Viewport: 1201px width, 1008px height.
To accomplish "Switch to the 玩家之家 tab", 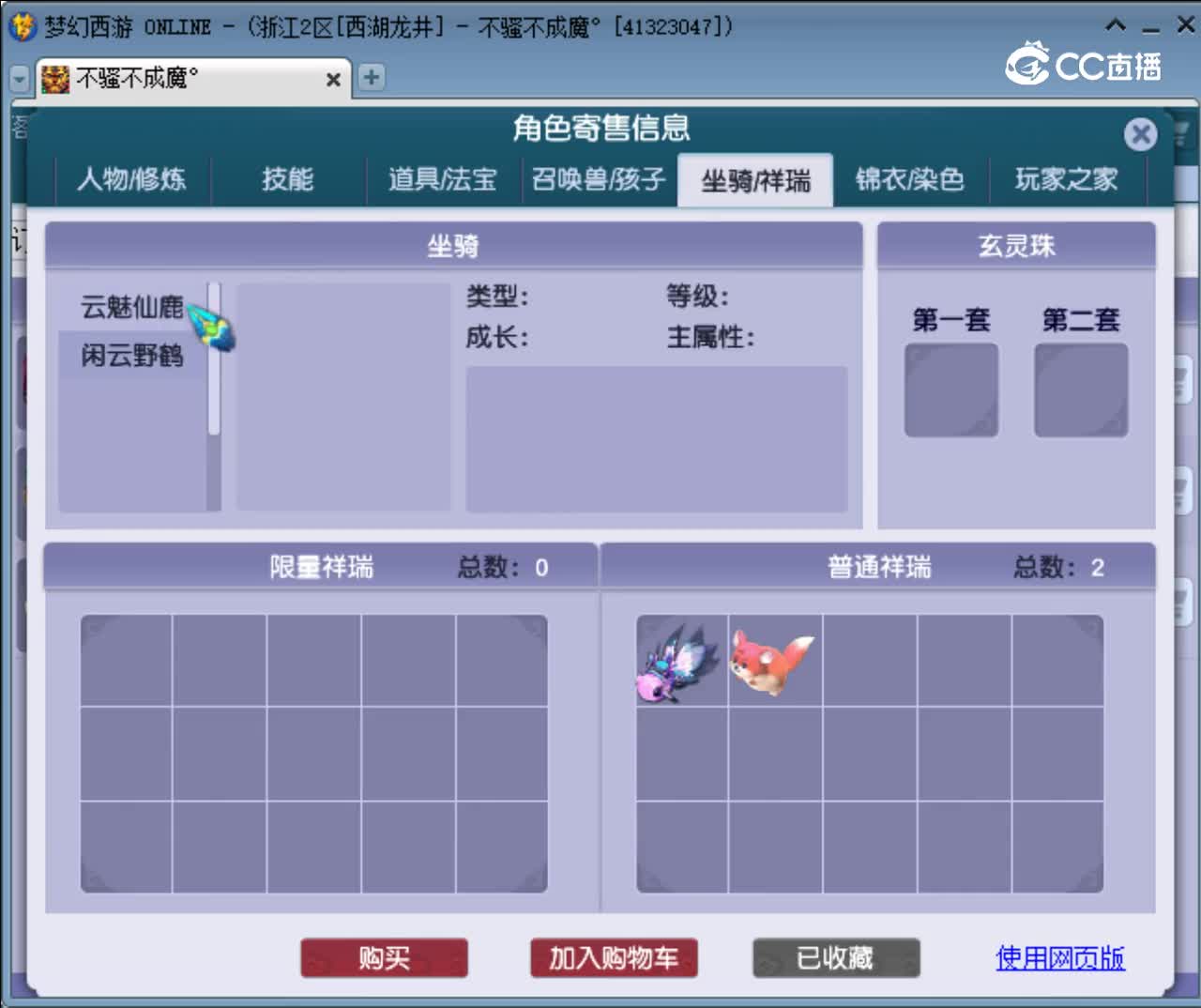I will pyautogui.click(x=1067, y=179).
